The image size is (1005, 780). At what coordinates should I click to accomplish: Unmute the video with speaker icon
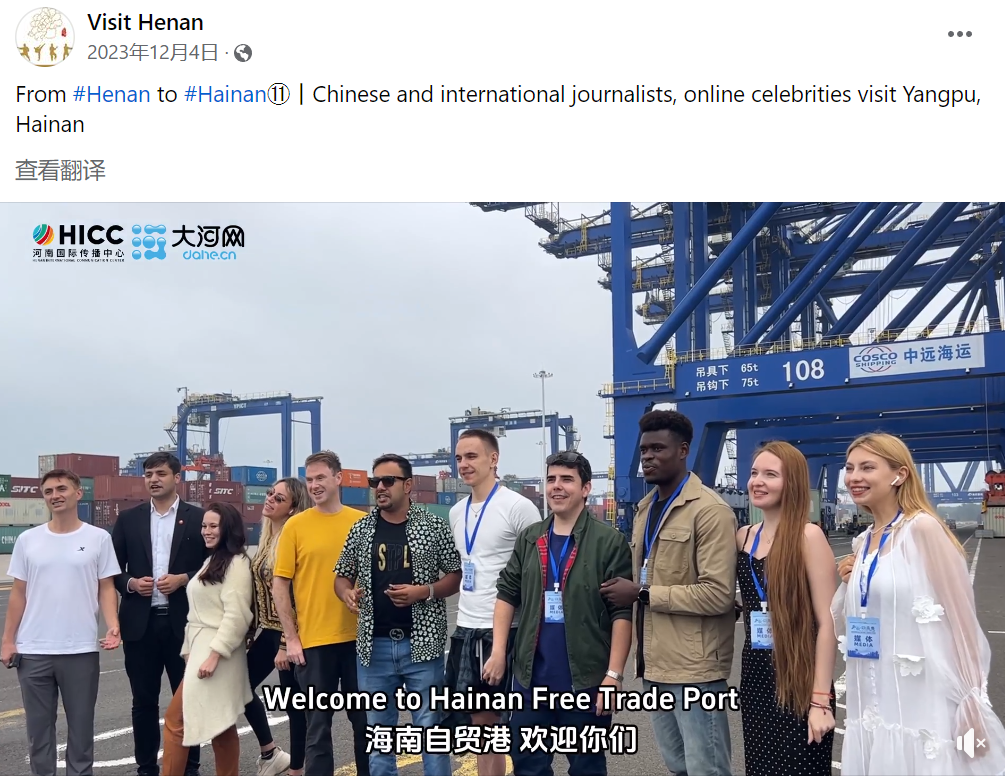coord(971,743)
